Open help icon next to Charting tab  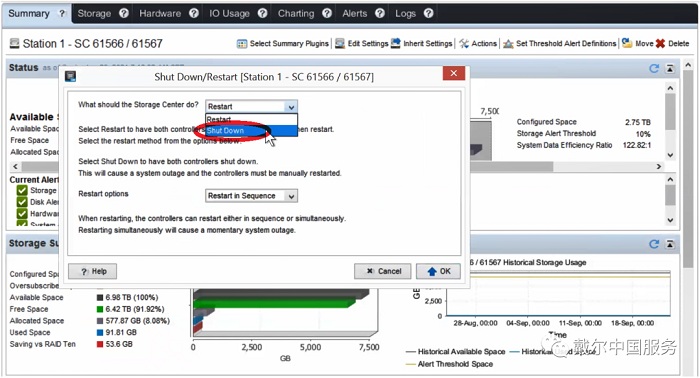click(327, 13)
